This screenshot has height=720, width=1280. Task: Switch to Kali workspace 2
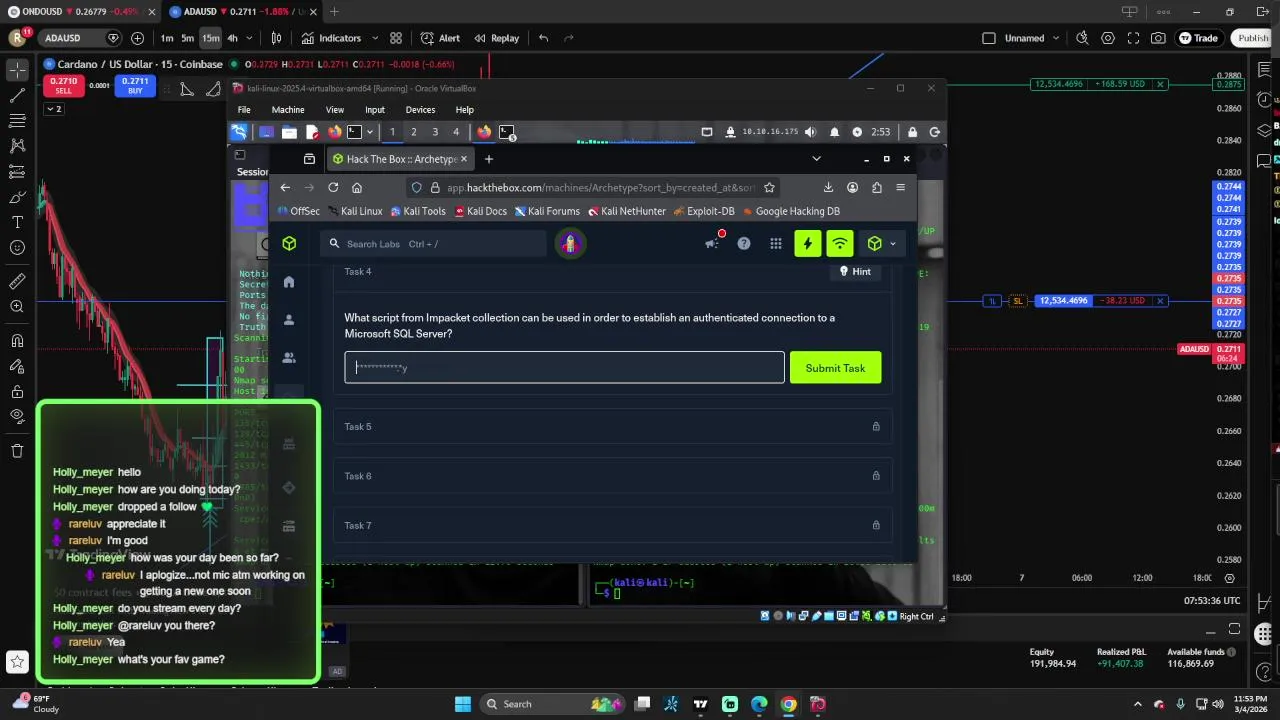tap(413, 132)
